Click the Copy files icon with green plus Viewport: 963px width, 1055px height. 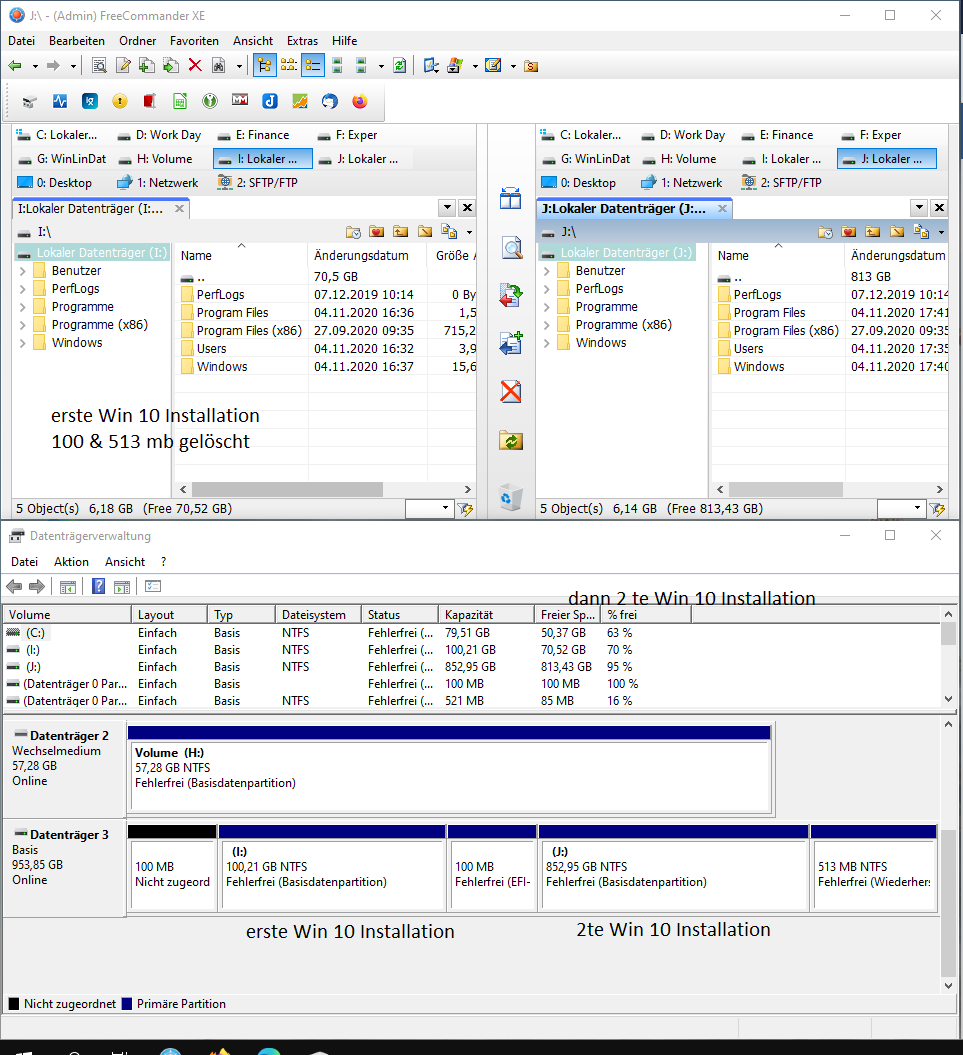pos(147,65)
